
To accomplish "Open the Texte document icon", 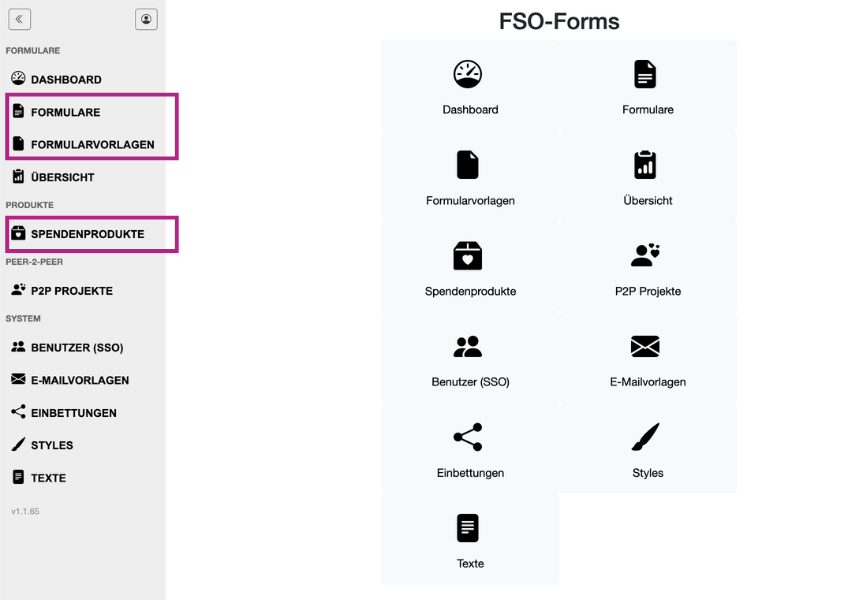I will (x=470, y=527).
